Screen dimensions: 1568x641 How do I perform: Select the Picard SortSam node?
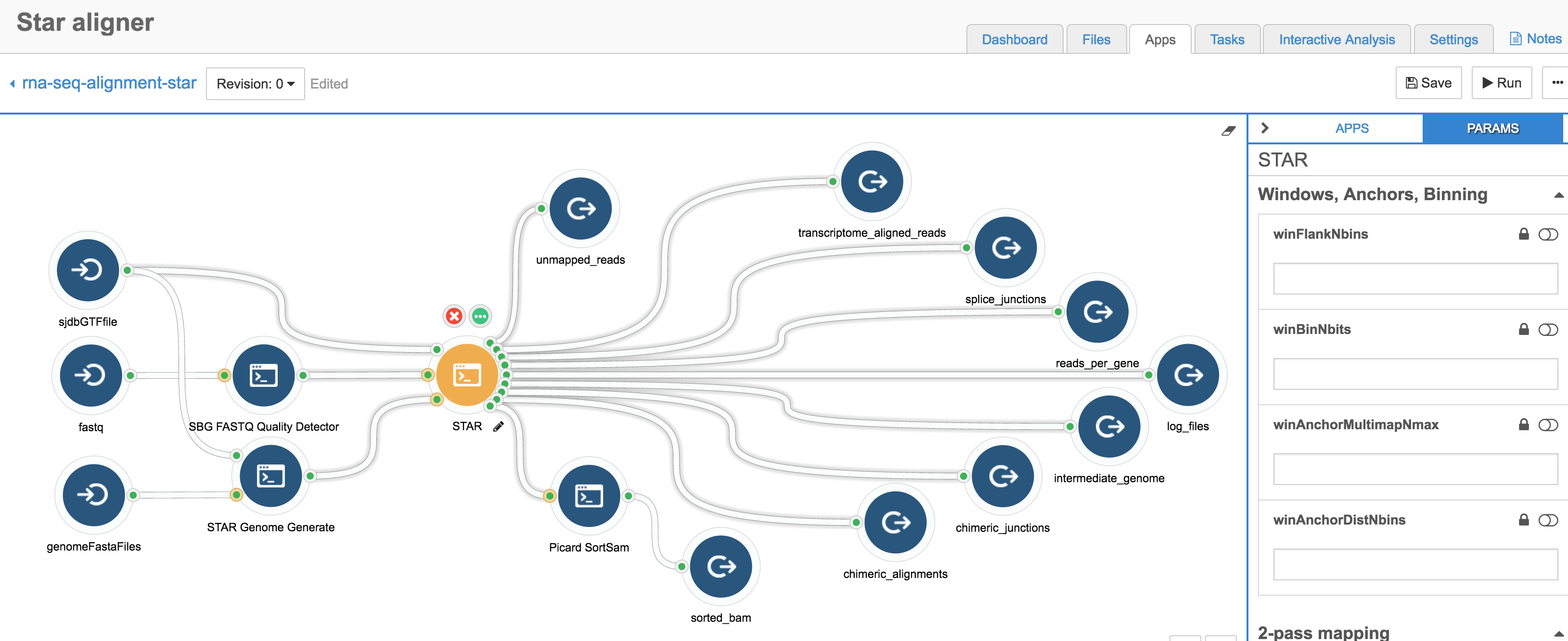(589, 496)
